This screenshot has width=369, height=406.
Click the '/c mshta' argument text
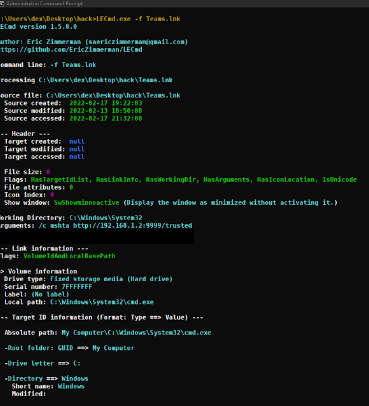(54, 226)
